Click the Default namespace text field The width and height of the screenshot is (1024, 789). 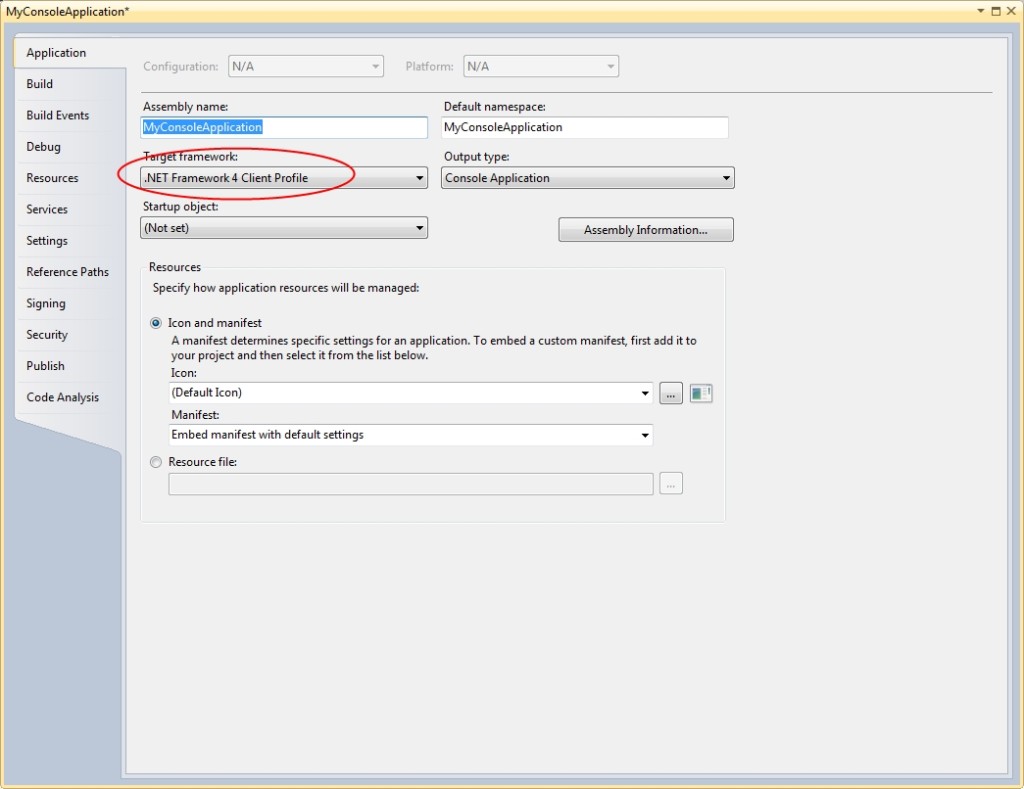click(585, 127)
